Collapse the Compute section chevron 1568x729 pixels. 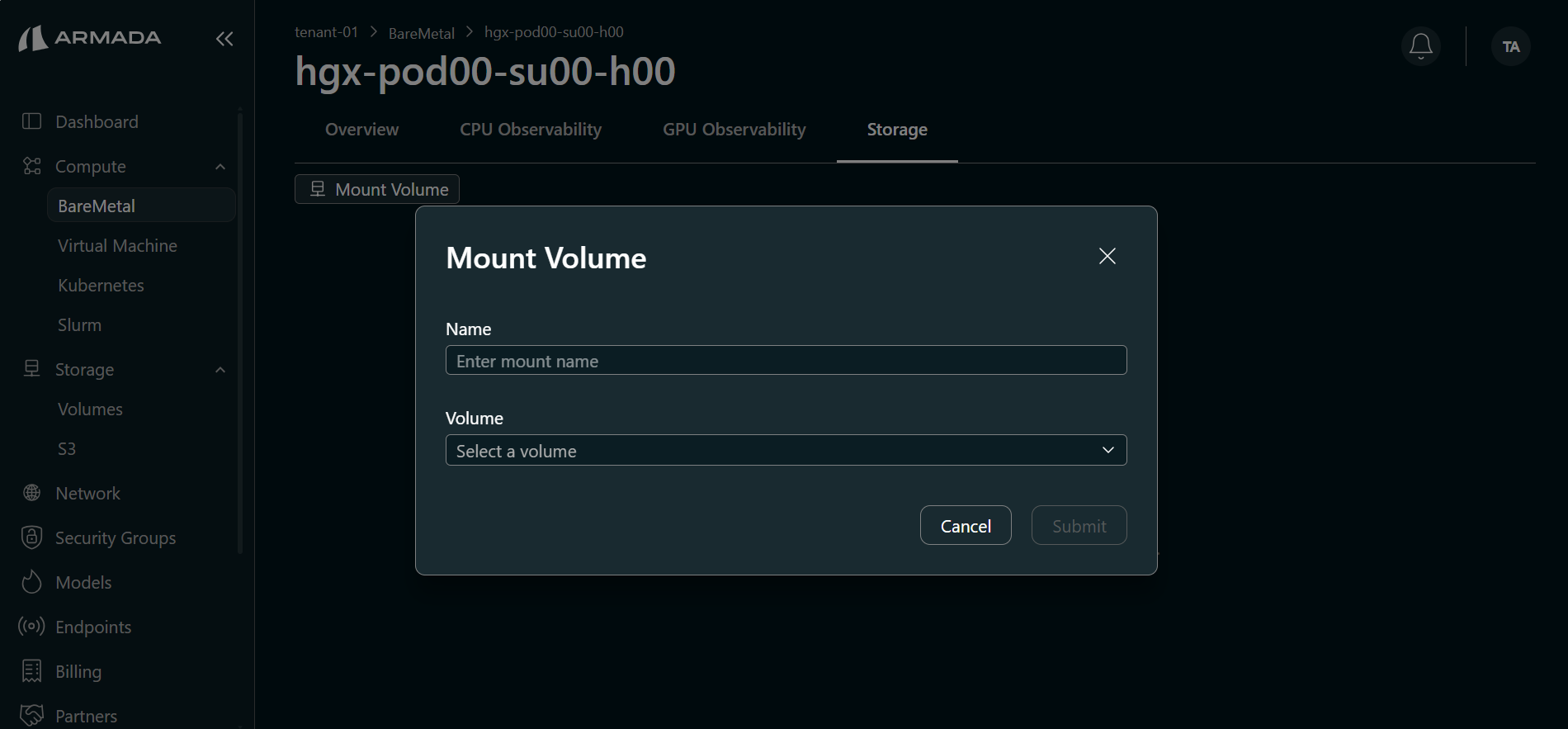tap(220, 167)
